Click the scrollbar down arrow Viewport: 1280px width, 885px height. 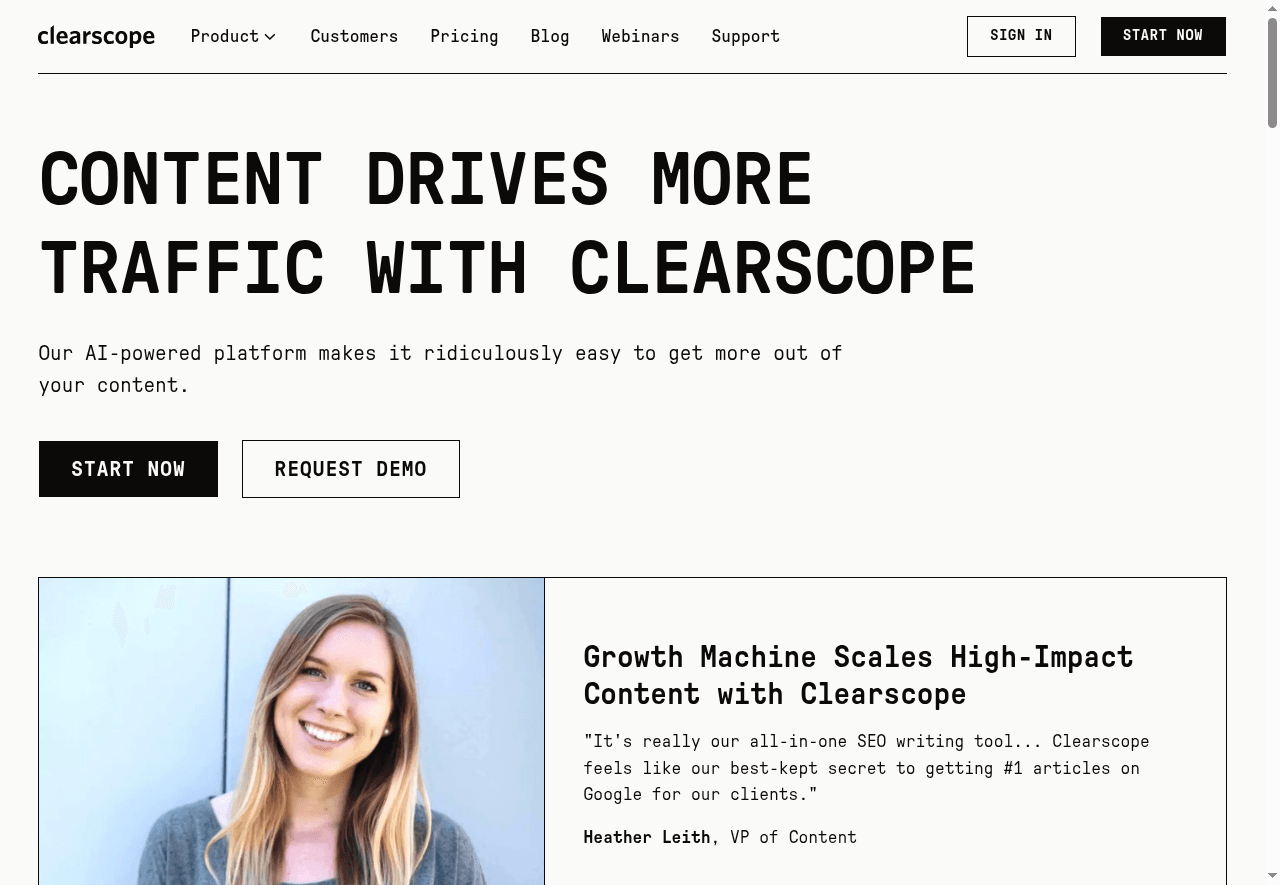1272,877
